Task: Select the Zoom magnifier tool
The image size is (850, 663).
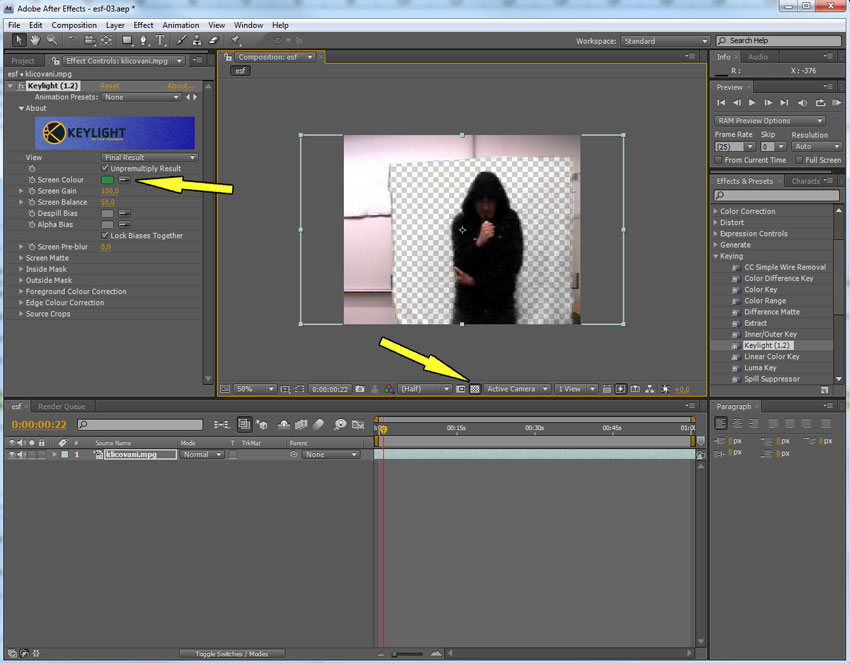Action: [x=52, y=40]
